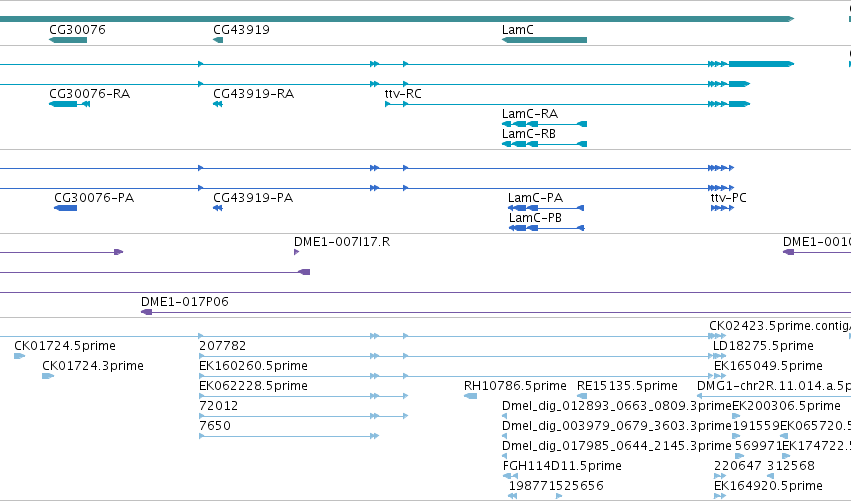Click the 312568 feature label
The width and height of the screenshot is (851, 501).
(x=791, y=466)
